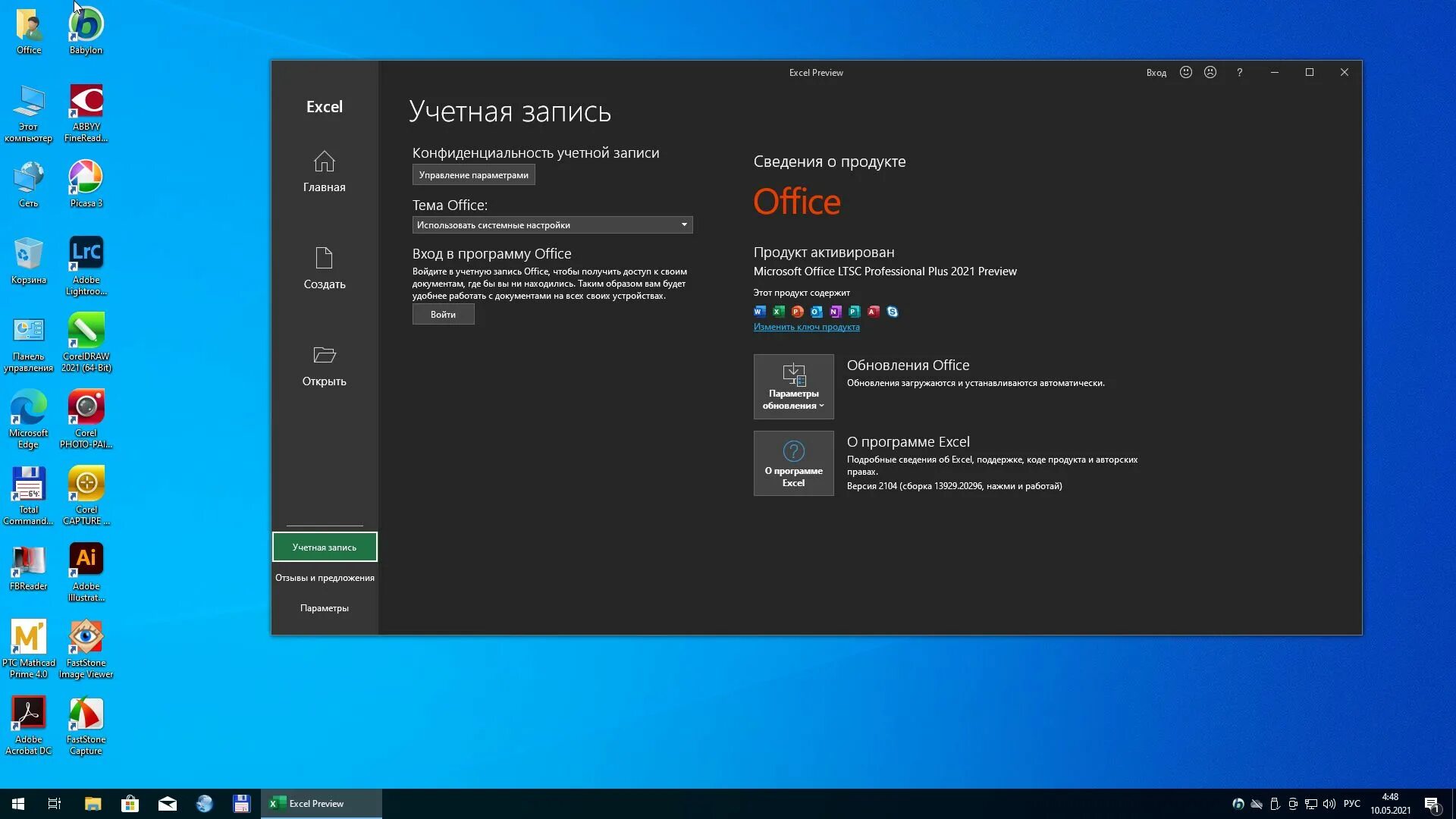This screenshot has width=1456, height=819.
Task: Select Параметры menu item
Action: 324,607
